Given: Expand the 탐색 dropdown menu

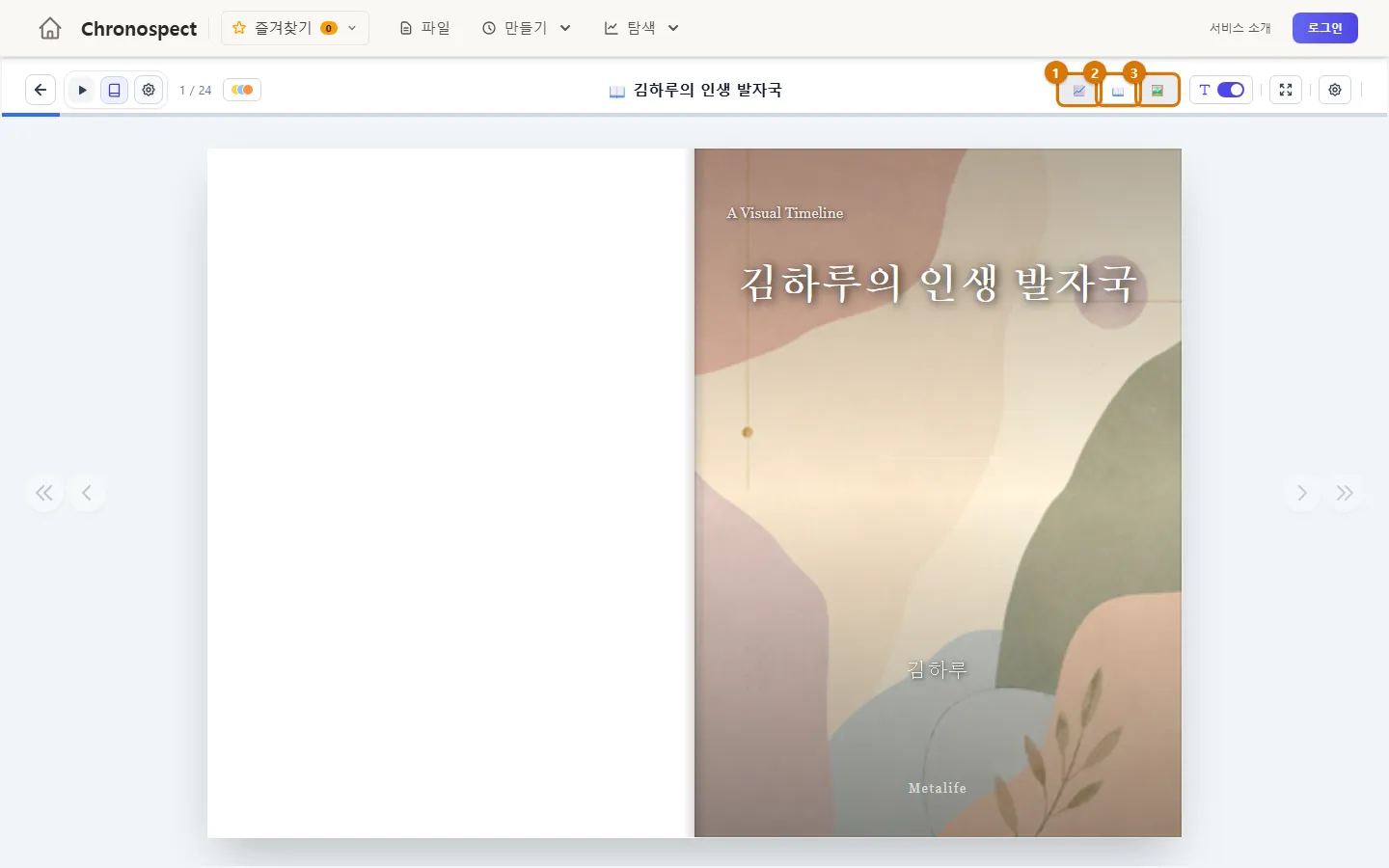Looking at the screenshot, I should click(x=641, y=28).
